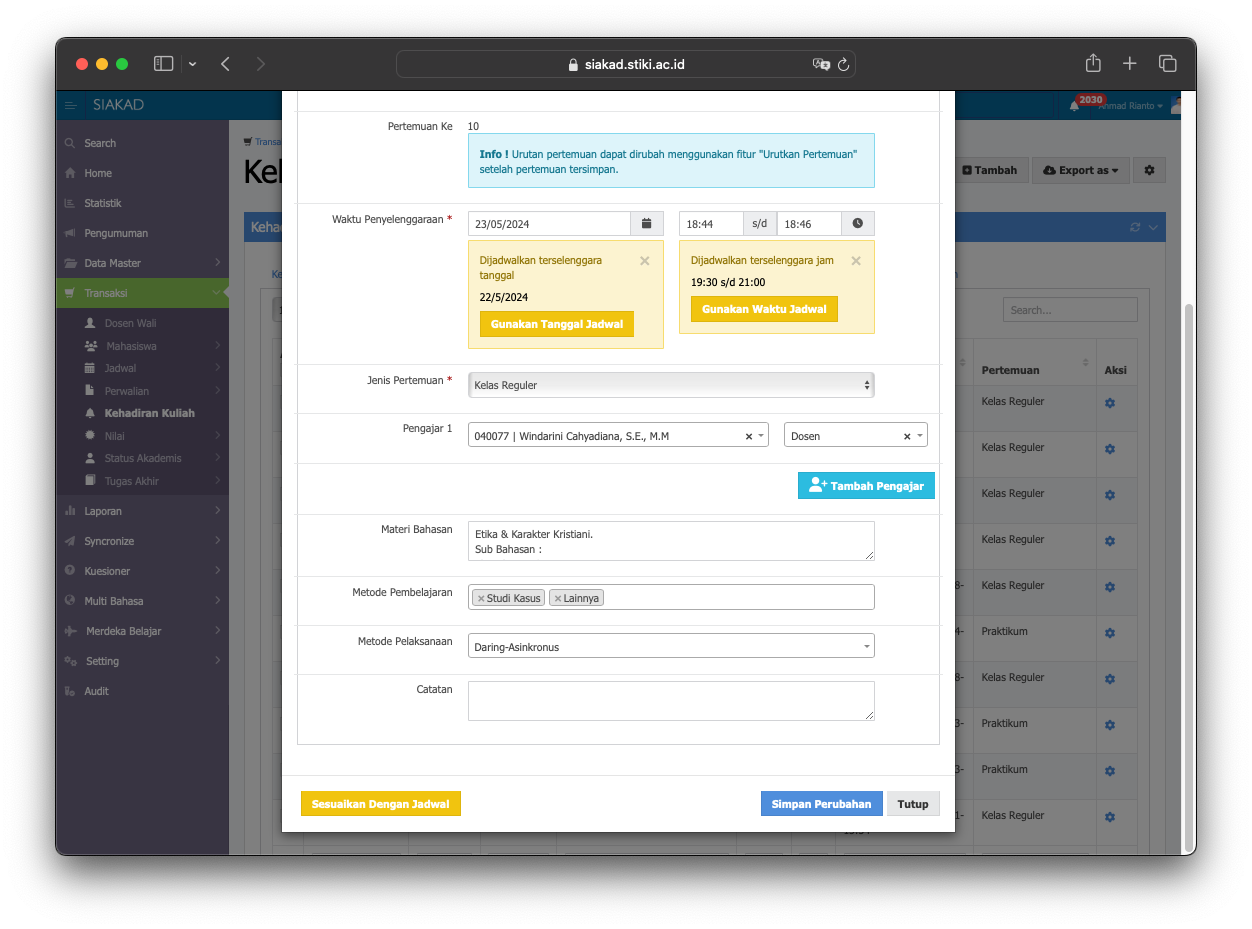This screenshot has height=929, width=1252.
Task: Click the Simpan Perubahan button
Action: pos(820,804)
